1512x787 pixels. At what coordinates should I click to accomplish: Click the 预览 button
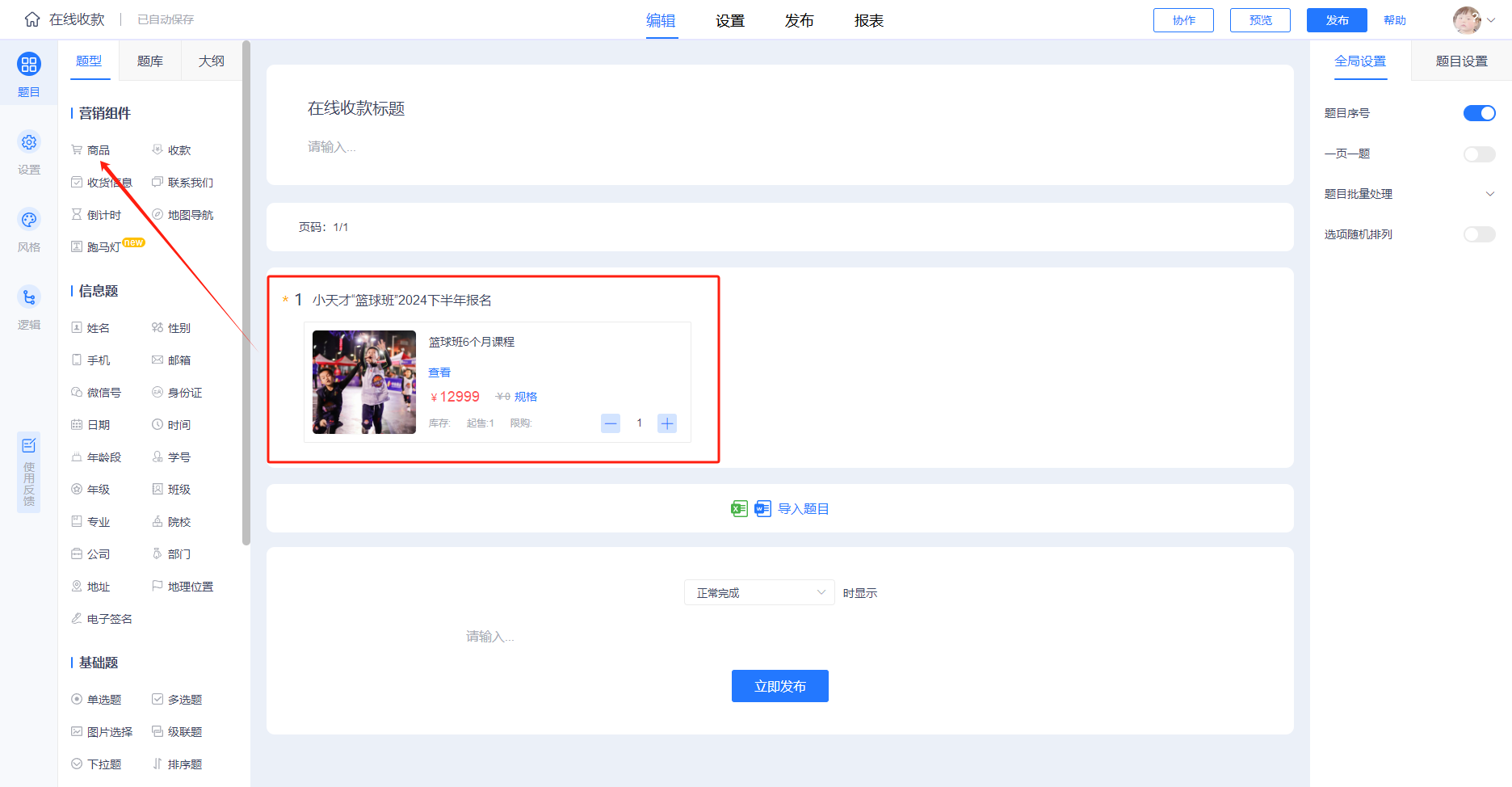point(1260,20)
